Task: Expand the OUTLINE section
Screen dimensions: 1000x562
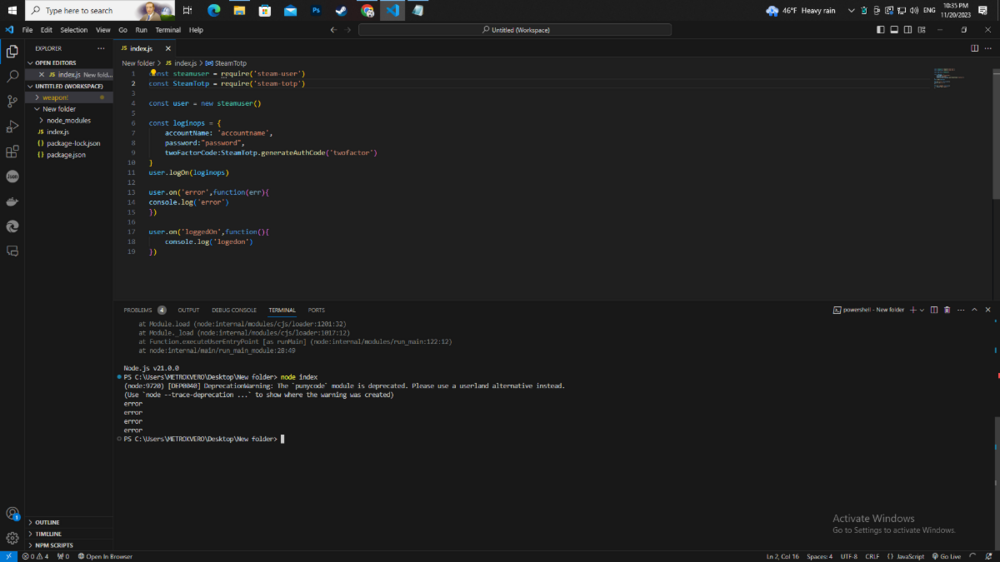Action: coord(47,522)
